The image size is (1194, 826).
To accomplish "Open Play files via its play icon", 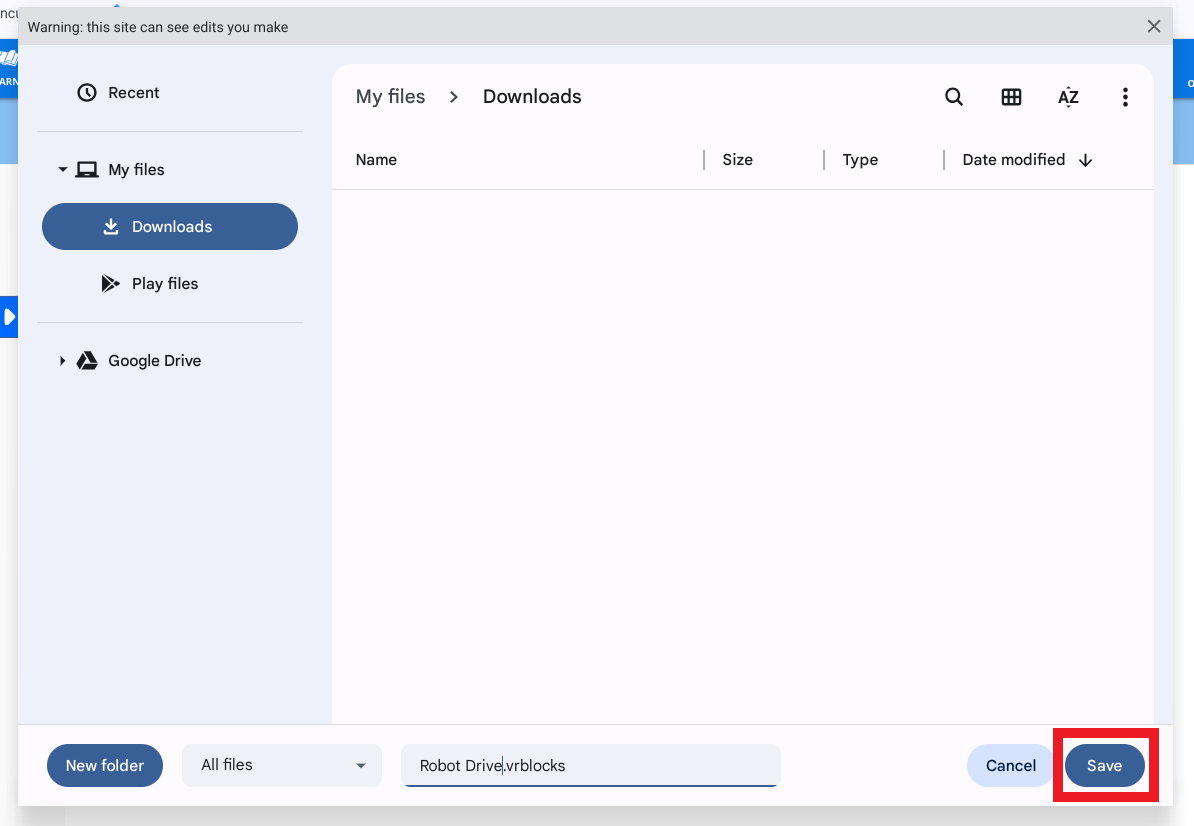I will 110,283.
